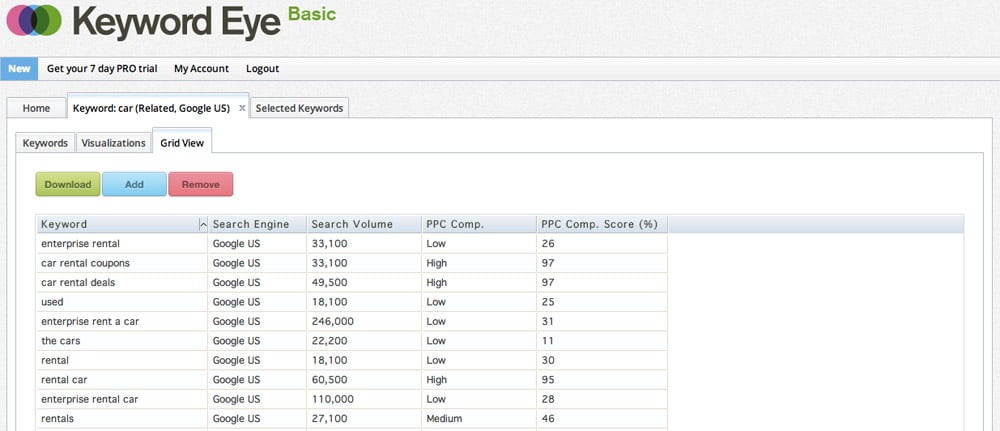
Task: Sort by PPC Comp. column header
Action: (479, 224)
